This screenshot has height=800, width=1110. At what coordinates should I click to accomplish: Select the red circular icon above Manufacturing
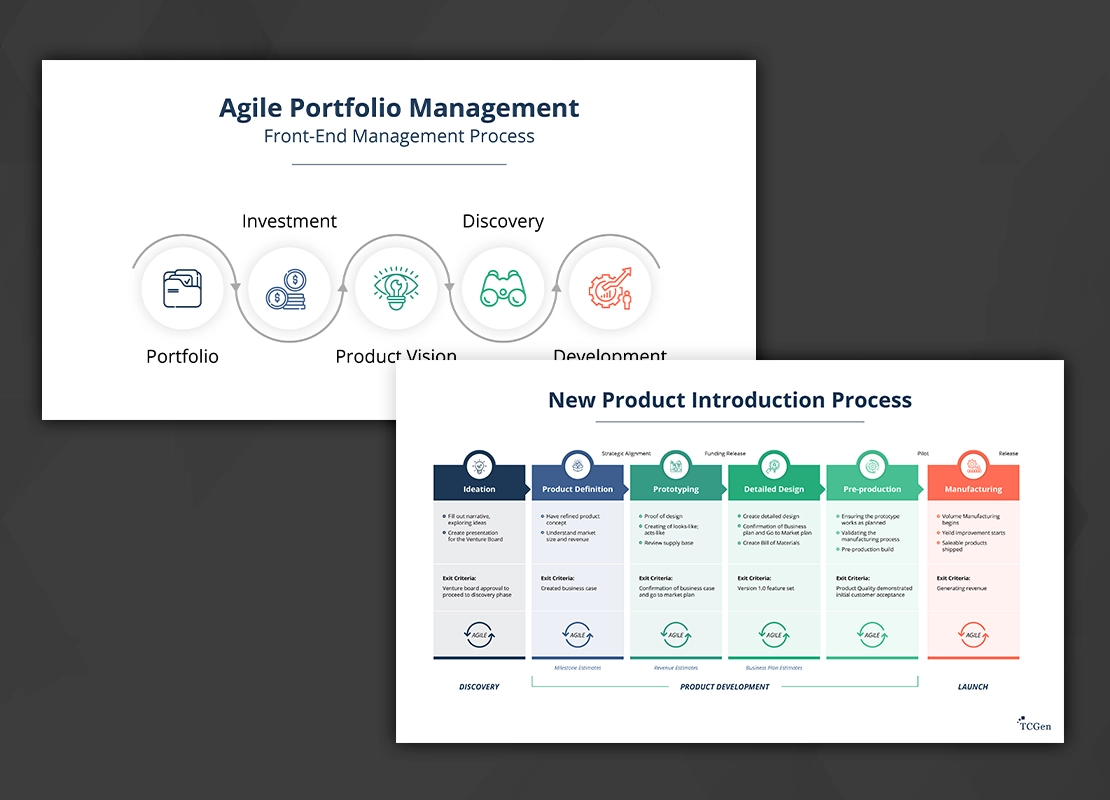972,466
